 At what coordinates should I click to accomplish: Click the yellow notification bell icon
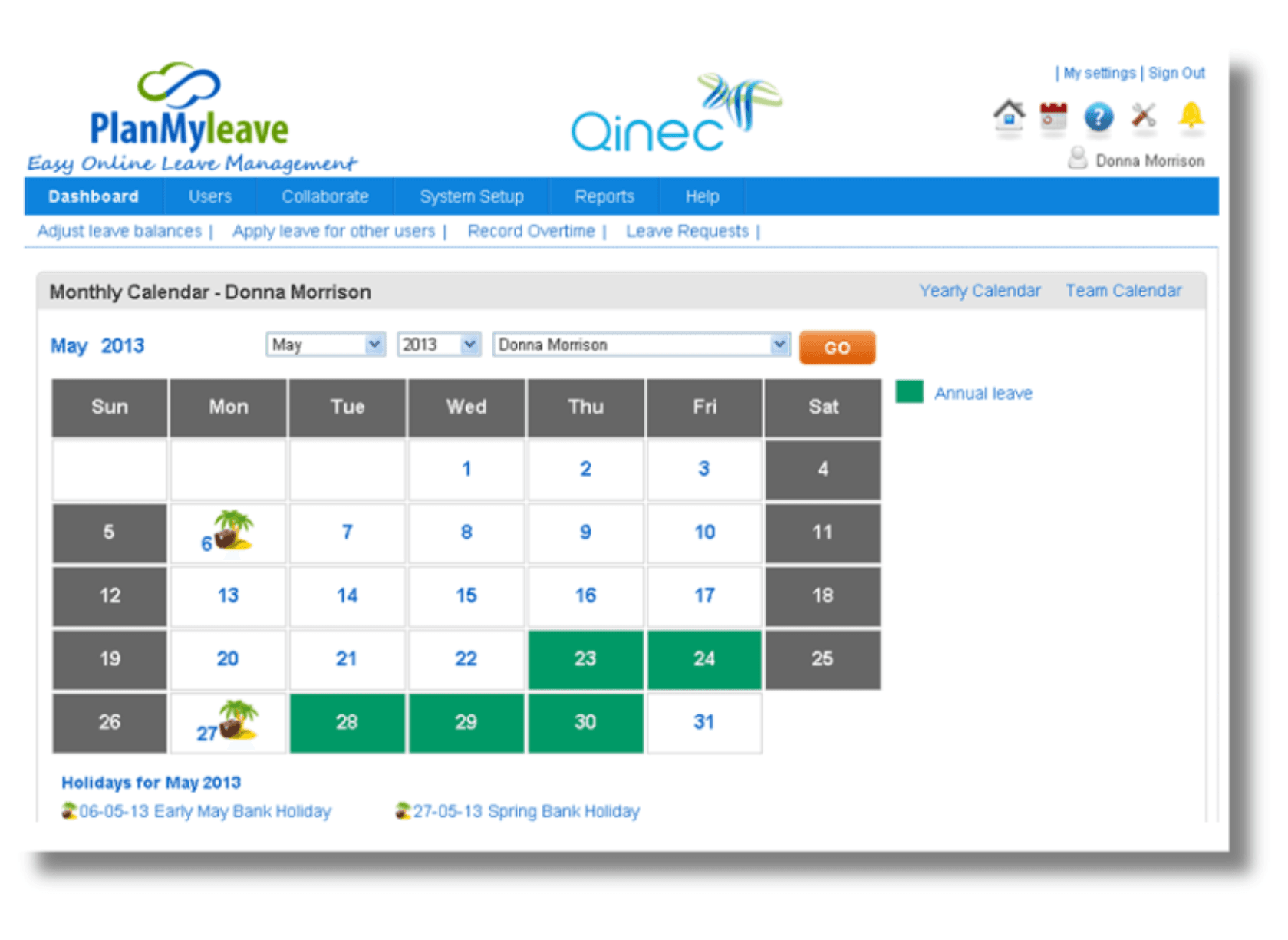tap(1191, 116)
